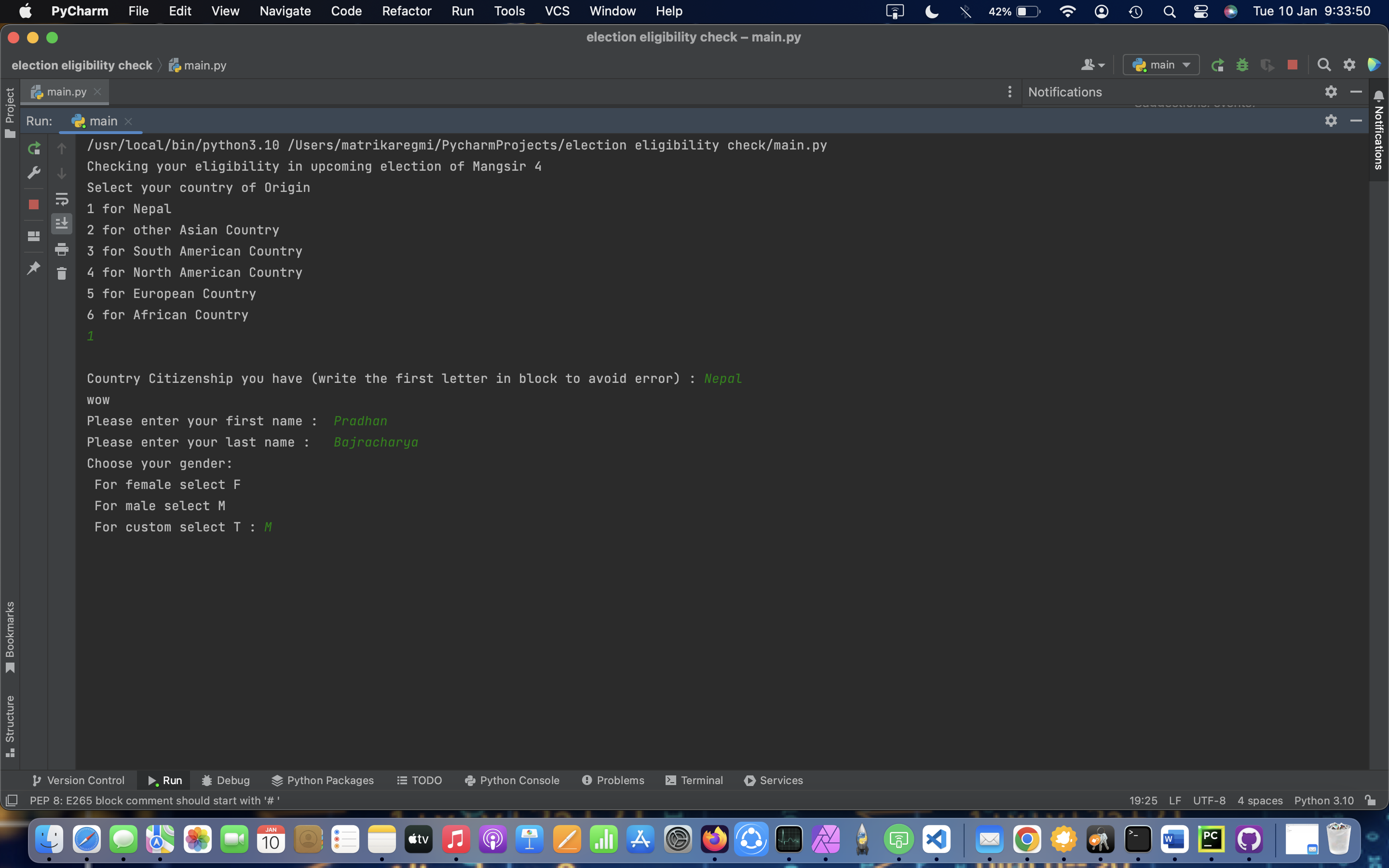Open the Debug tool window

(226, 780)
